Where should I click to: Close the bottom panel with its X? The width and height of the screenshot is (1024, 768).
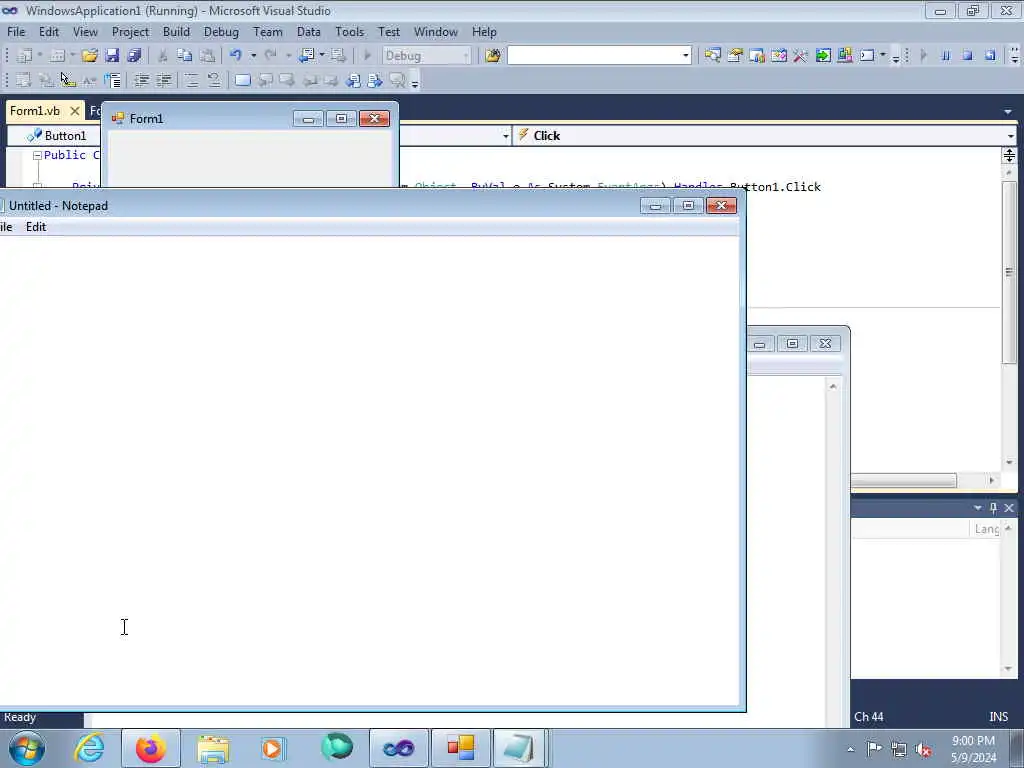click(x=1009, y=507)
